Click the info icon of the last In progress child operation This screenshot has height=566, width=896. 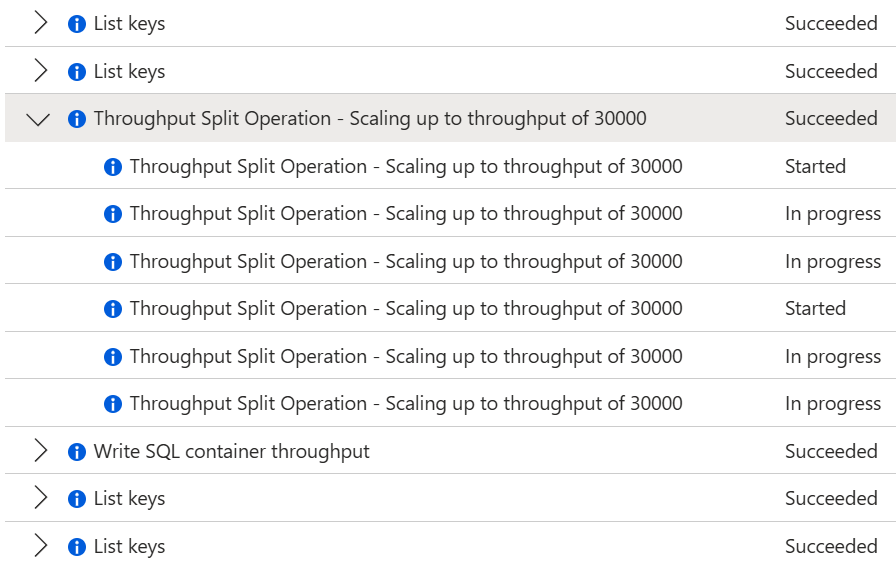click(112, 404)
